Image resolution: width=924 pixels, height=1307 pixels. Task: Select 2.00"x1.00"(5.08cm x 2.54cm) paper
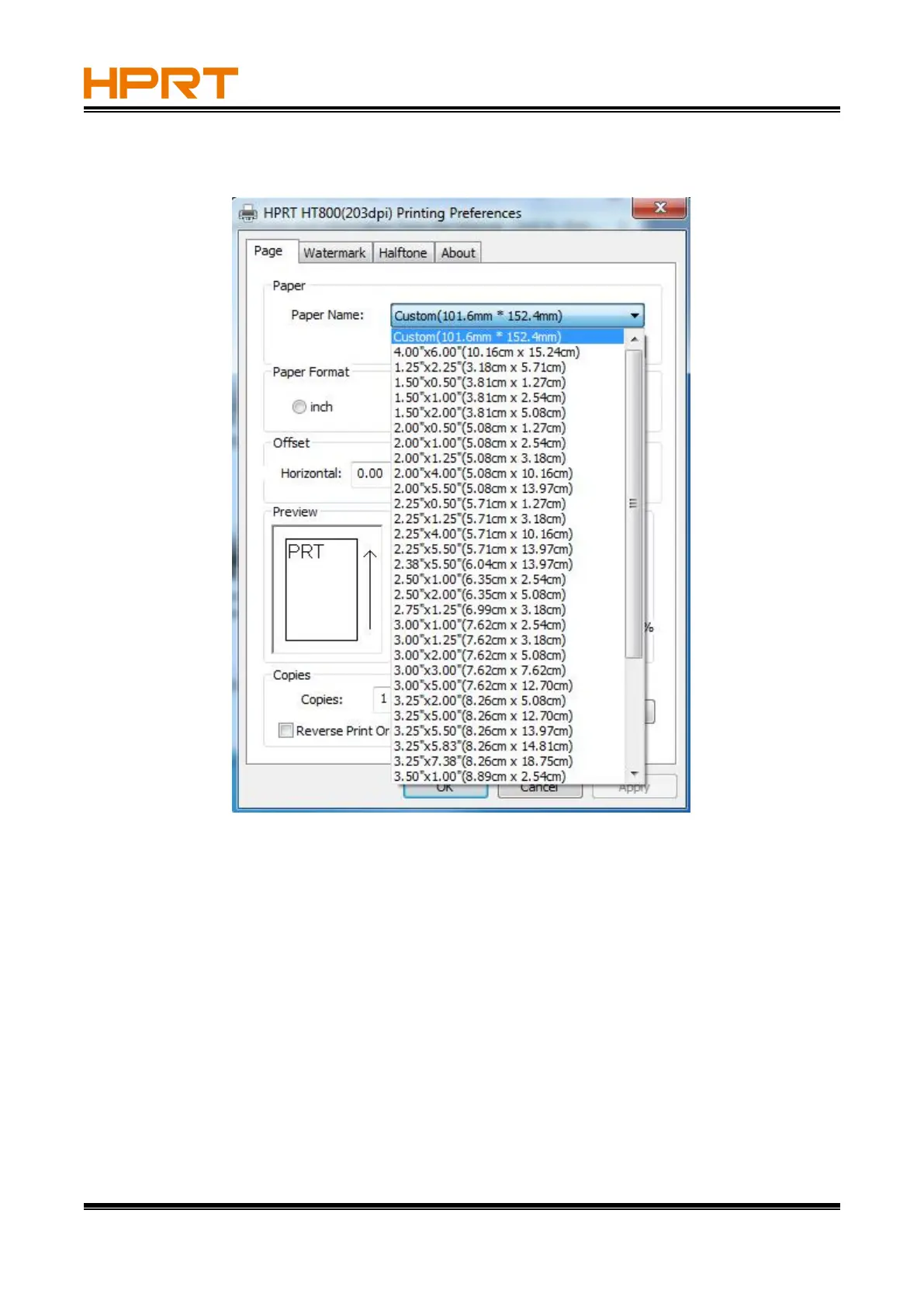pyautogui.click(x=507, y=442)
